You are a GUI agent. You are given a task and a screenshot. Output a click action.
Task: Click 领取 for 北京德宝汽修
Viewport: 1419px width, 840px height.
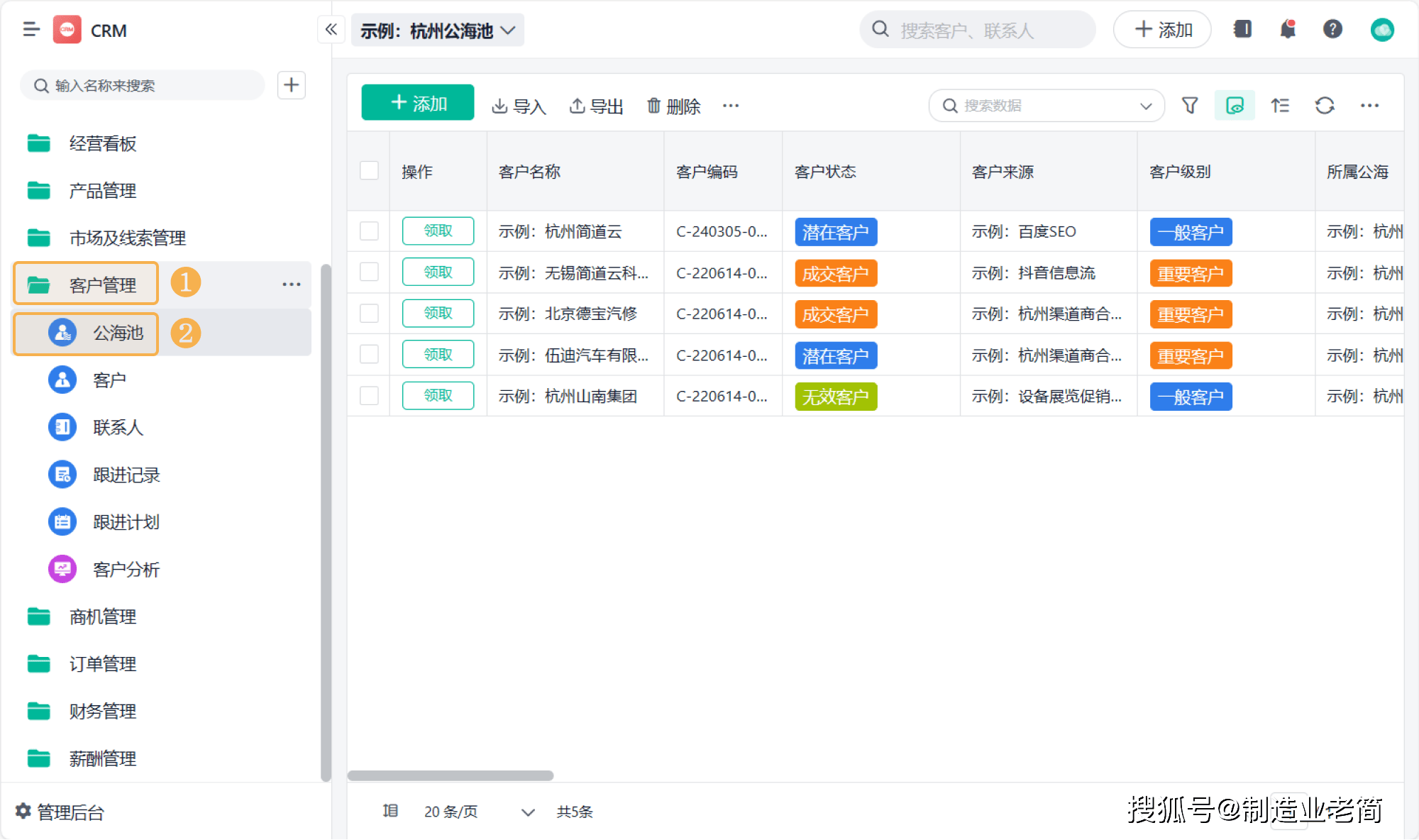[x=438, y=314]
